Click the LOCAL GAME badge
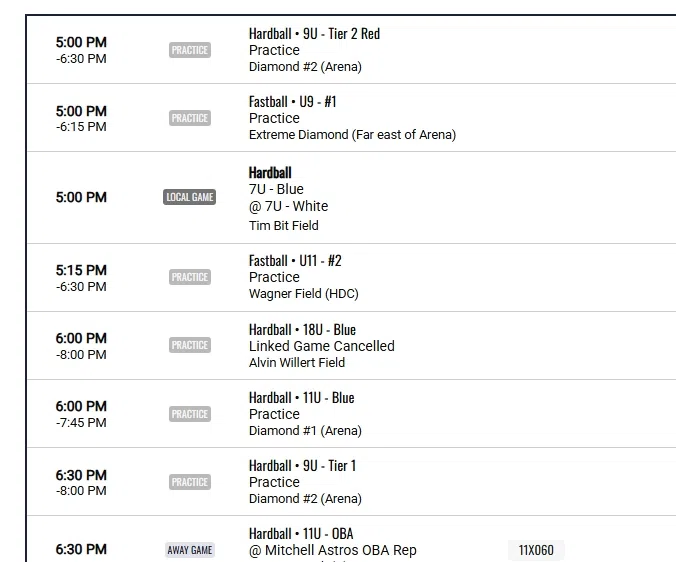676x562 pixels. (x=189, y=197)
